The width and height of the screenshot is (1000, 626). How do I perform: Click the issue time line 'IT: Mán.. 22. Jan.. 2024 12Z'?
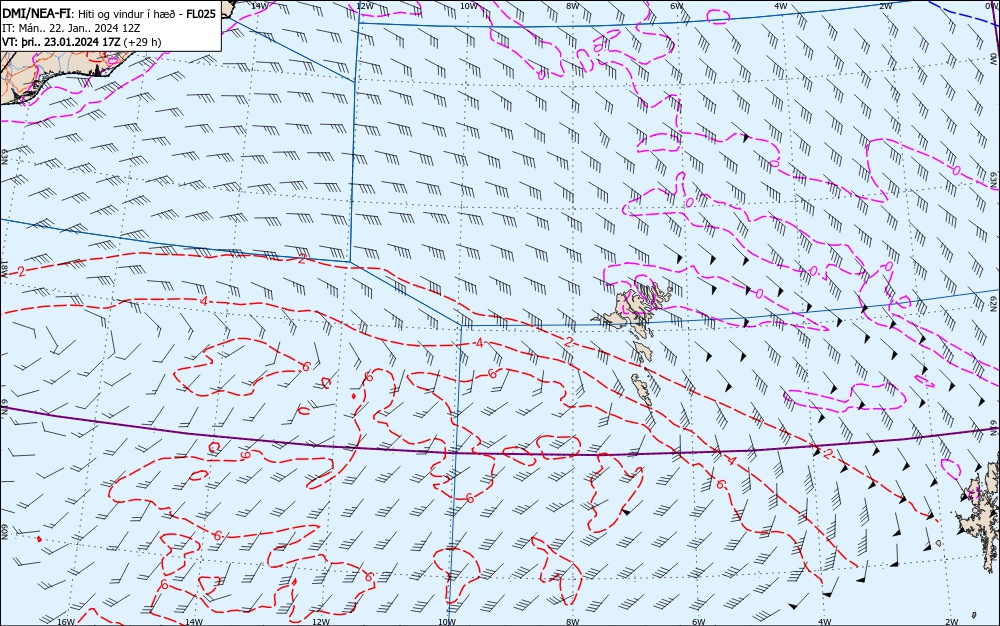[71, 28]
